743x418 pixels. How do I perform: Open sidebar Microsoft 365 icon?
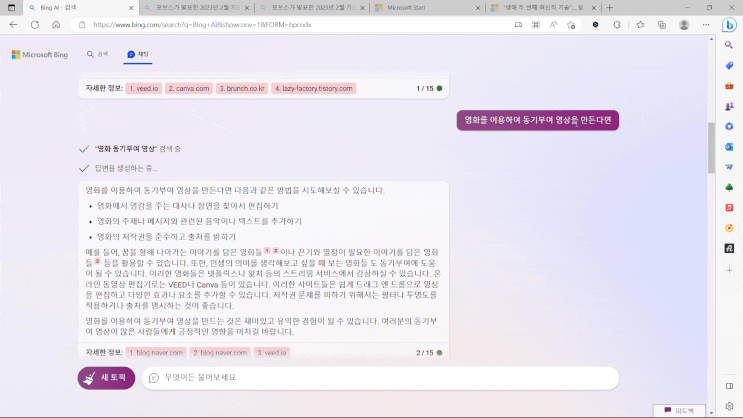pos(729,127)
